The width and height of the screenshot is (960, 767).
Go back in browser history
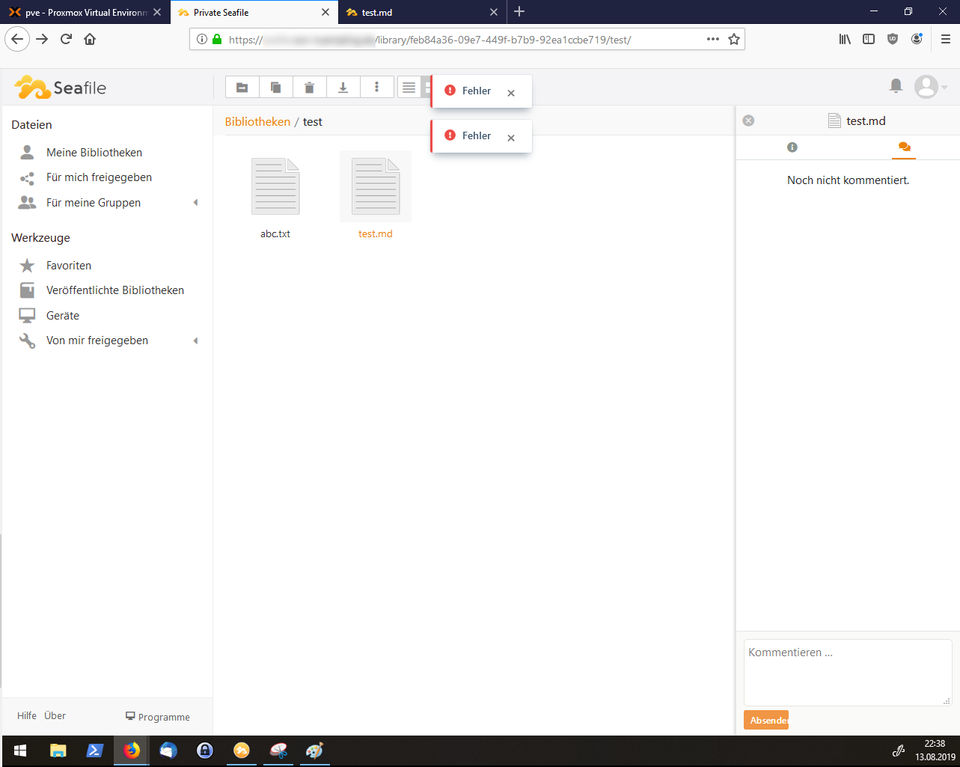17,39
